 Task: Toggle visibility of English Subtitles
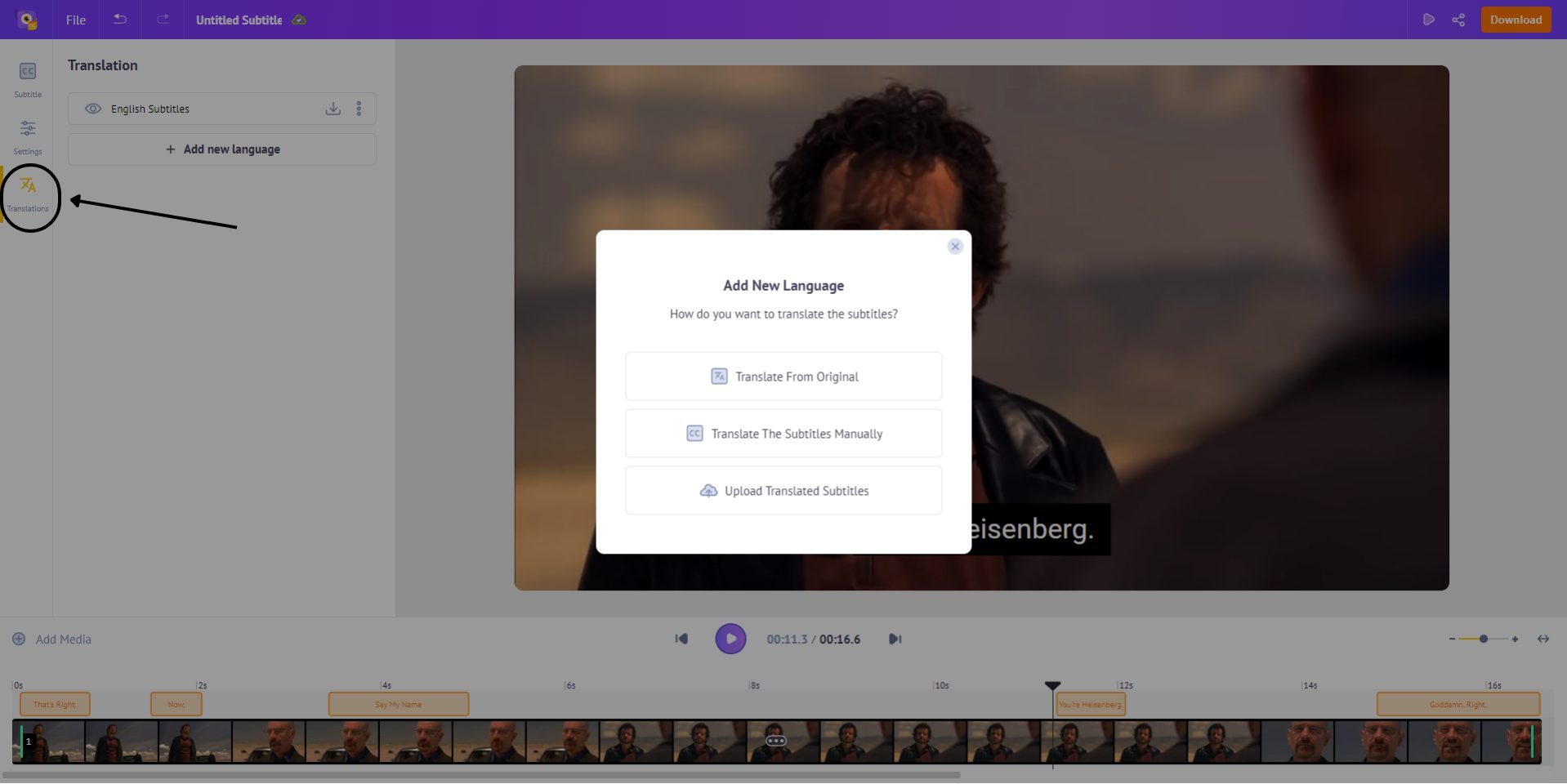click(x=93, y=109)
